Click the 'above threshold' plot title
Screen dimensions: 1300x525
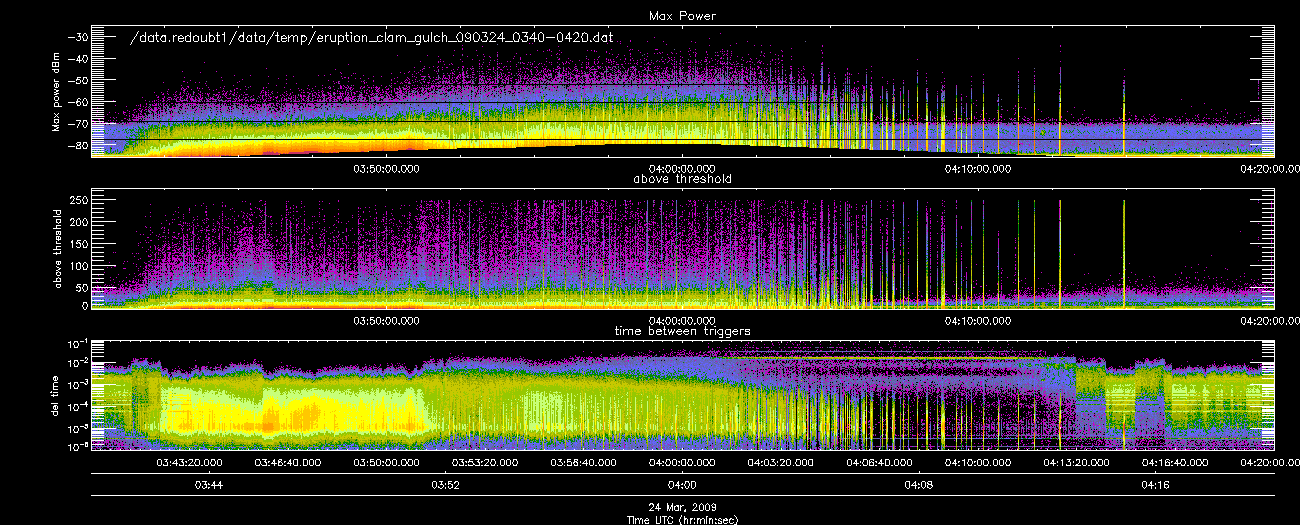point(684,180)
